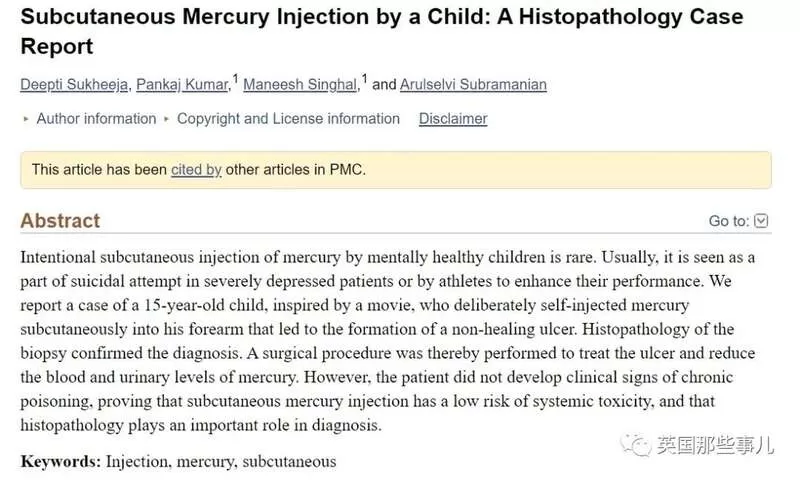800x480 pixels.
Task: Click the triangle before Author information
Action: click(26, 119)
